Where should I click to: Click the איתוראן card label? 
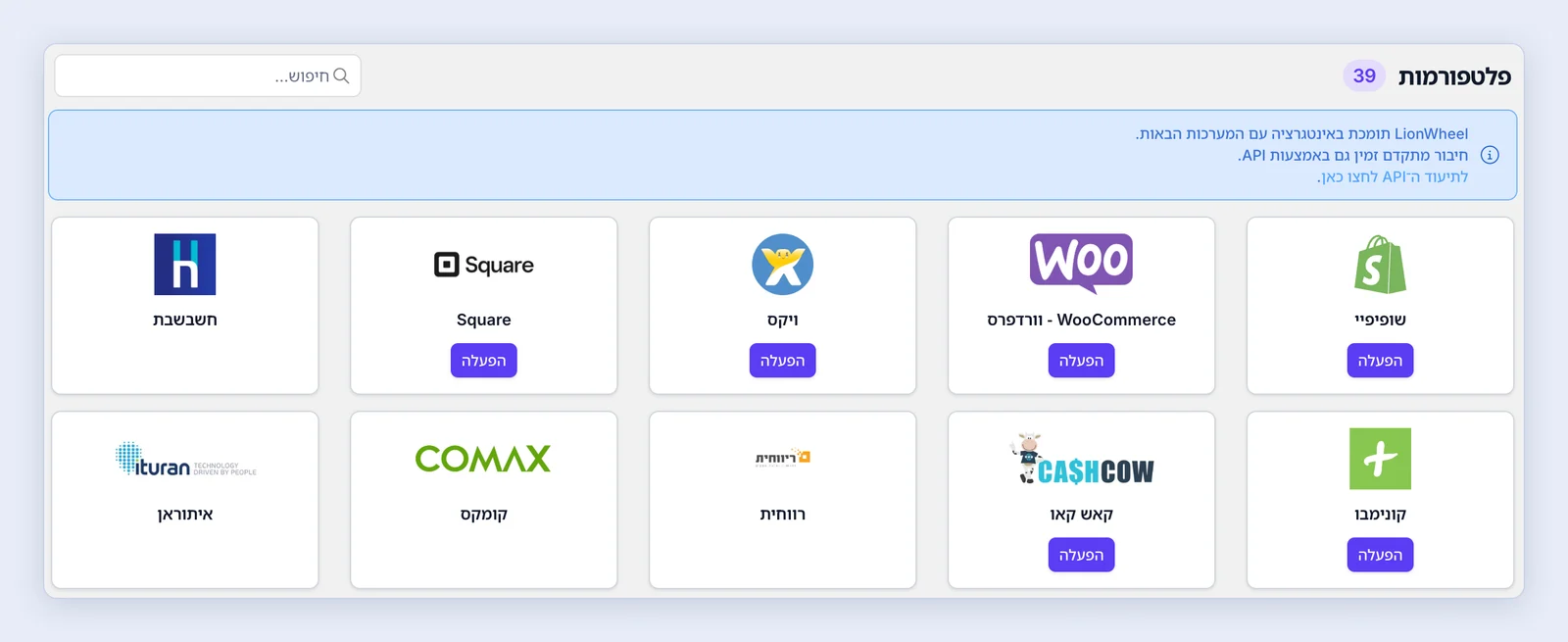(x=185, y=514)
